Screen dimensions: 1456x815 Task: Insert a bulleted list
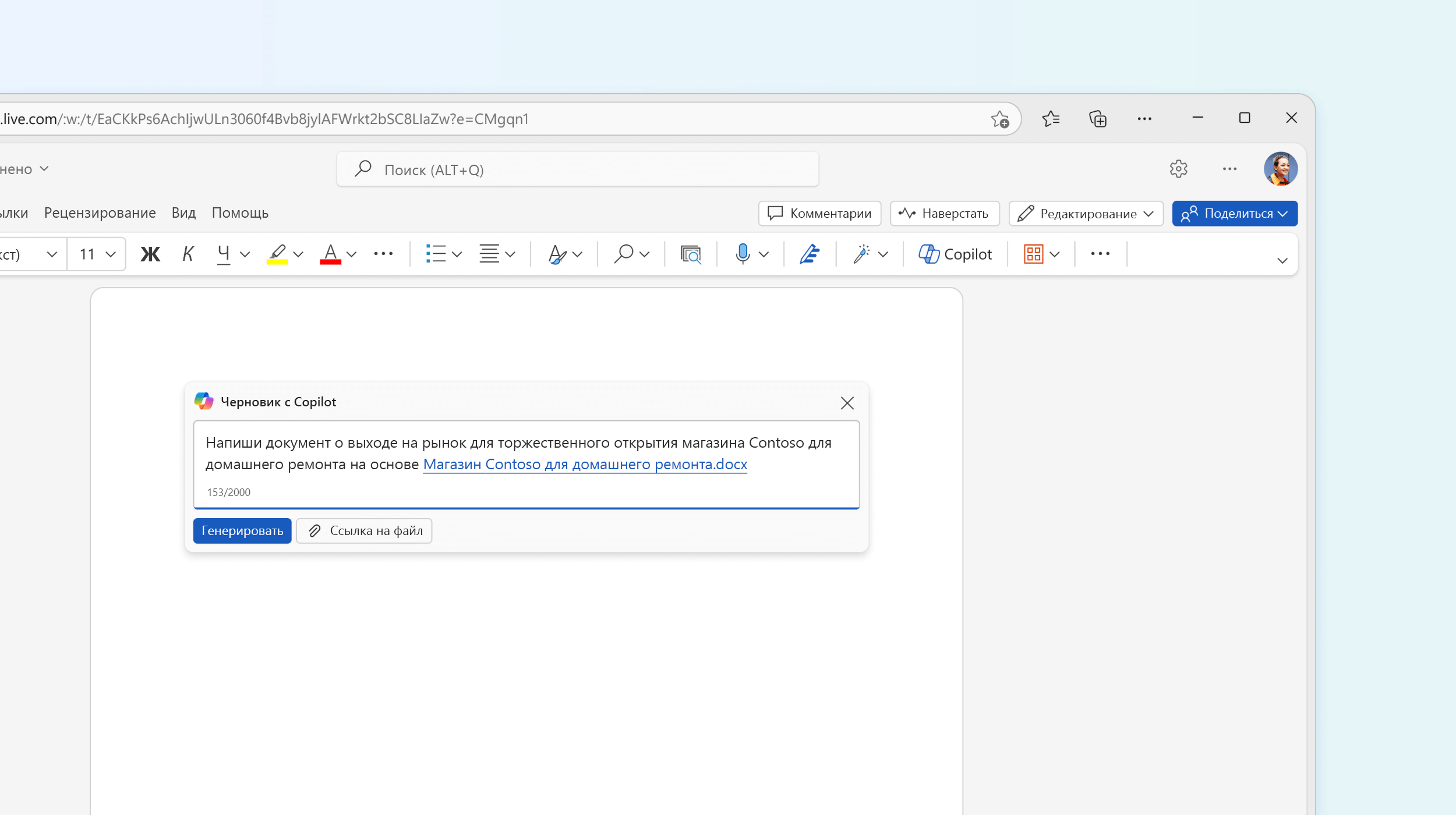(x=436, y=254)
